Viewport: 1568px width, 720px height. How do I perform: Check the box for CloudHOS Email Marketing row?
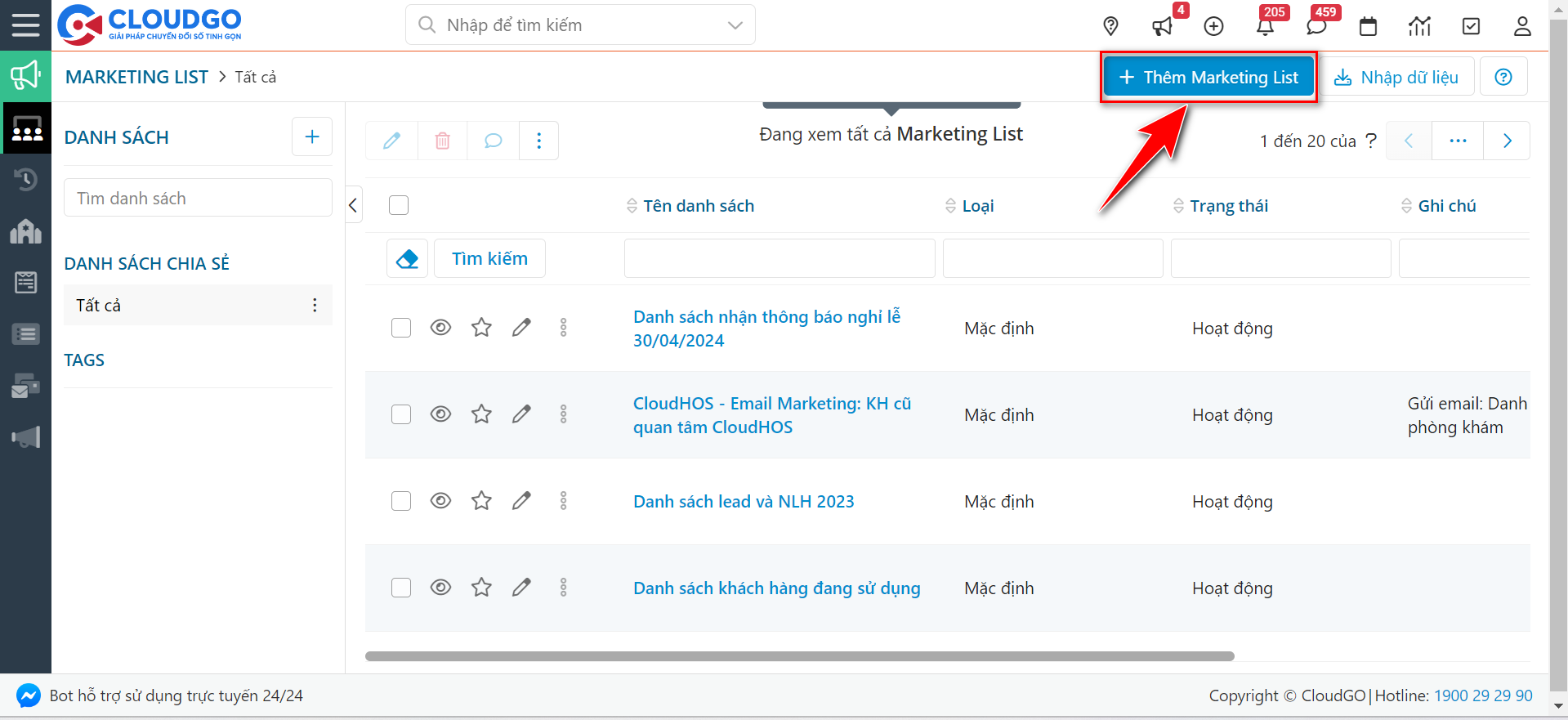click(x=401, y=414)
